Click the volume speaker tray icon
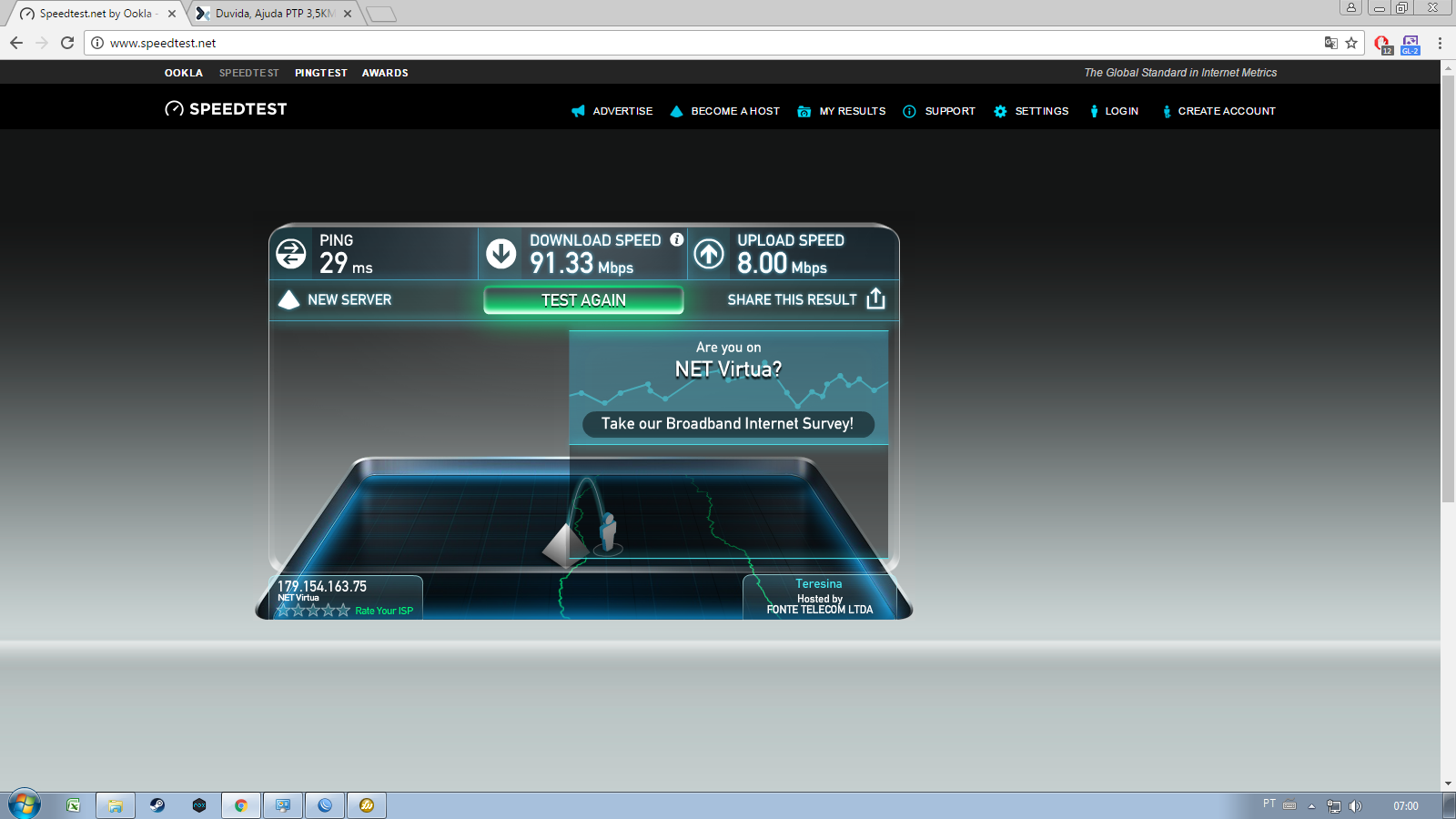Screen dimensions: 1456x819 click(x=1356, y=806)
